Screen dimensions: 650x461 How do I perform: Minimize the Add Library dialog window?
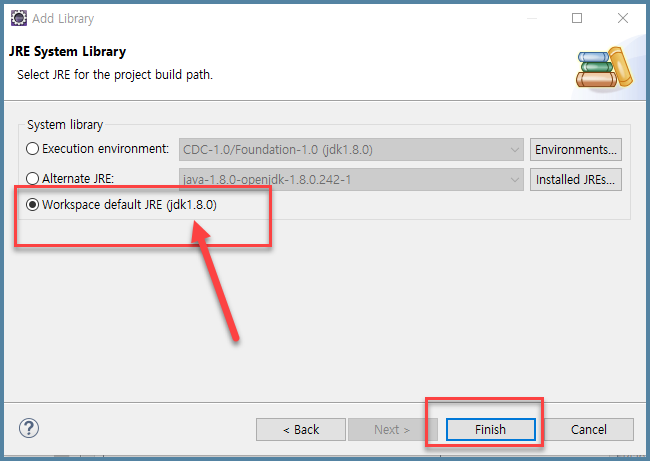point(532,18)
